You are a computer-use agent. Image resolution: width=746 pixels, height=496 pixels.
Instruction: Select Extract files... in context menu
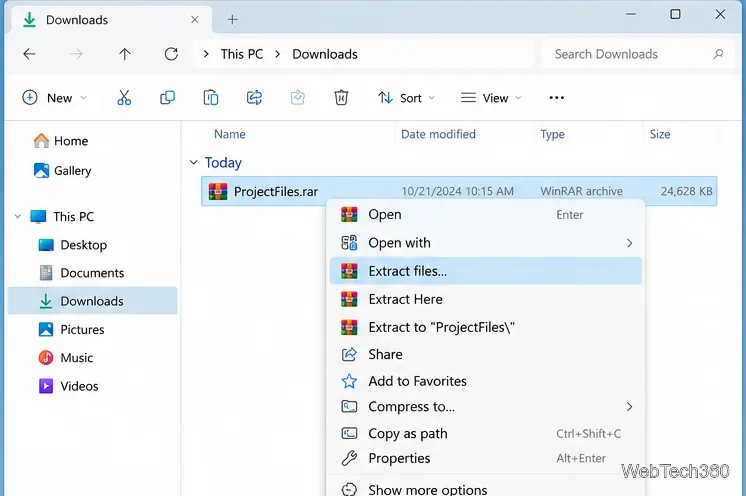(486, 271)
